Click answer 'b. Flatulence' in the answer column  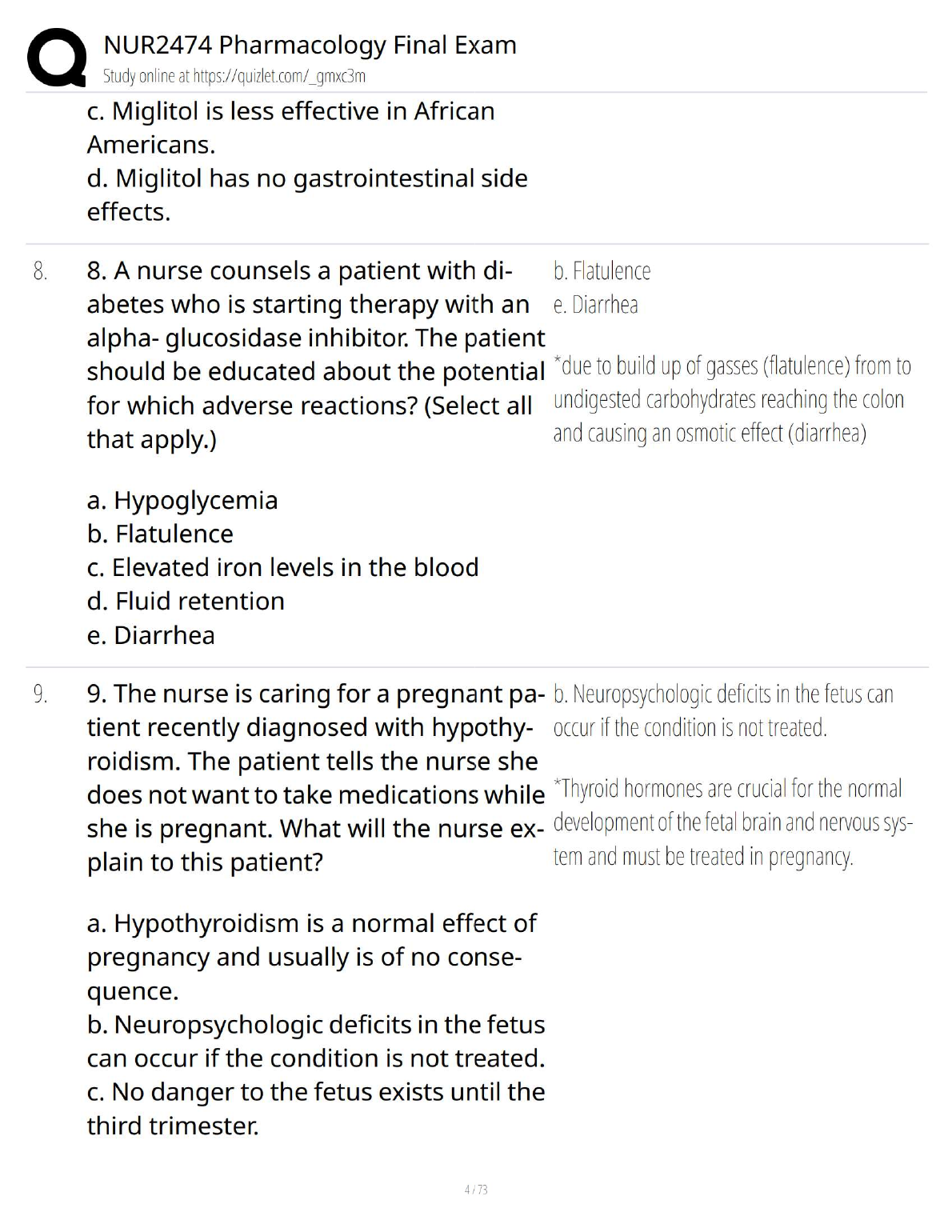(602, 271)
